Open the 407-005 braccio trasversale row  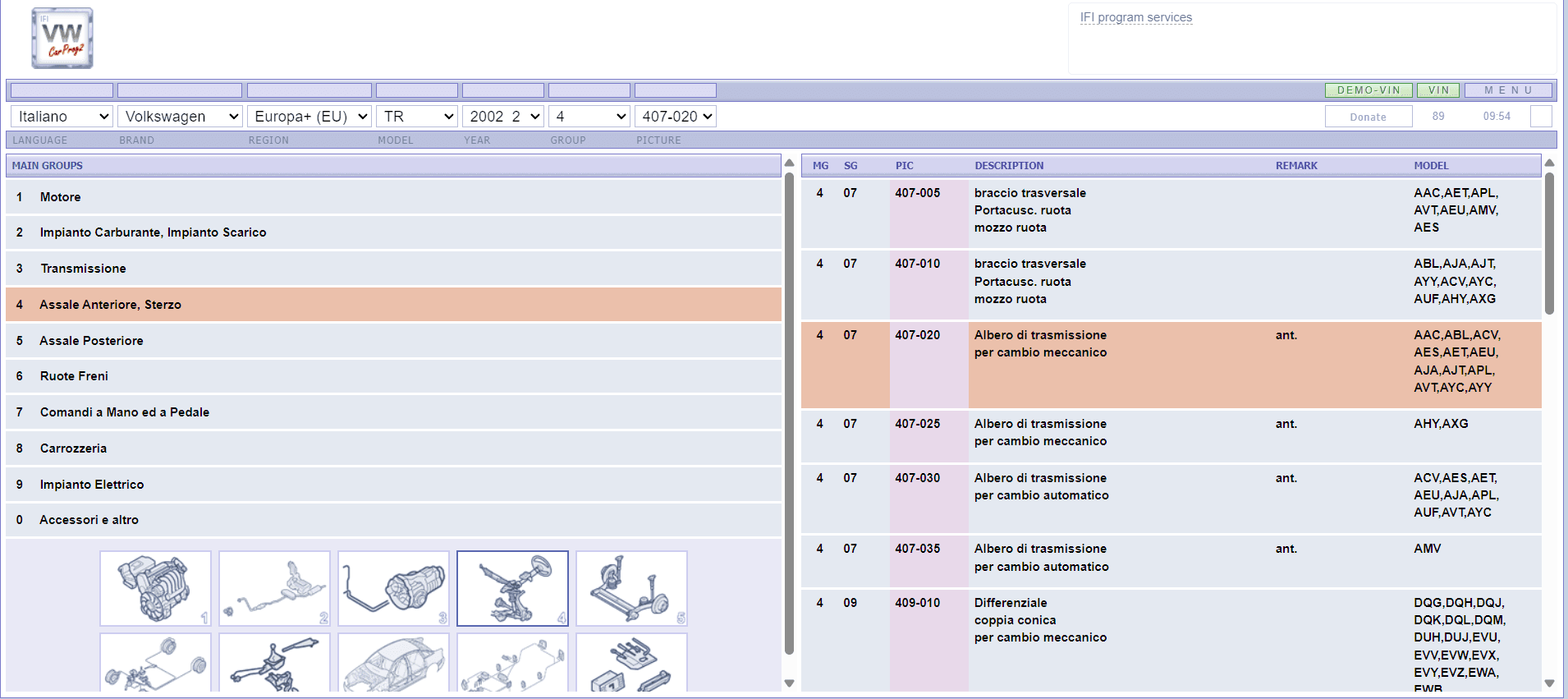tap(1171, 214)
